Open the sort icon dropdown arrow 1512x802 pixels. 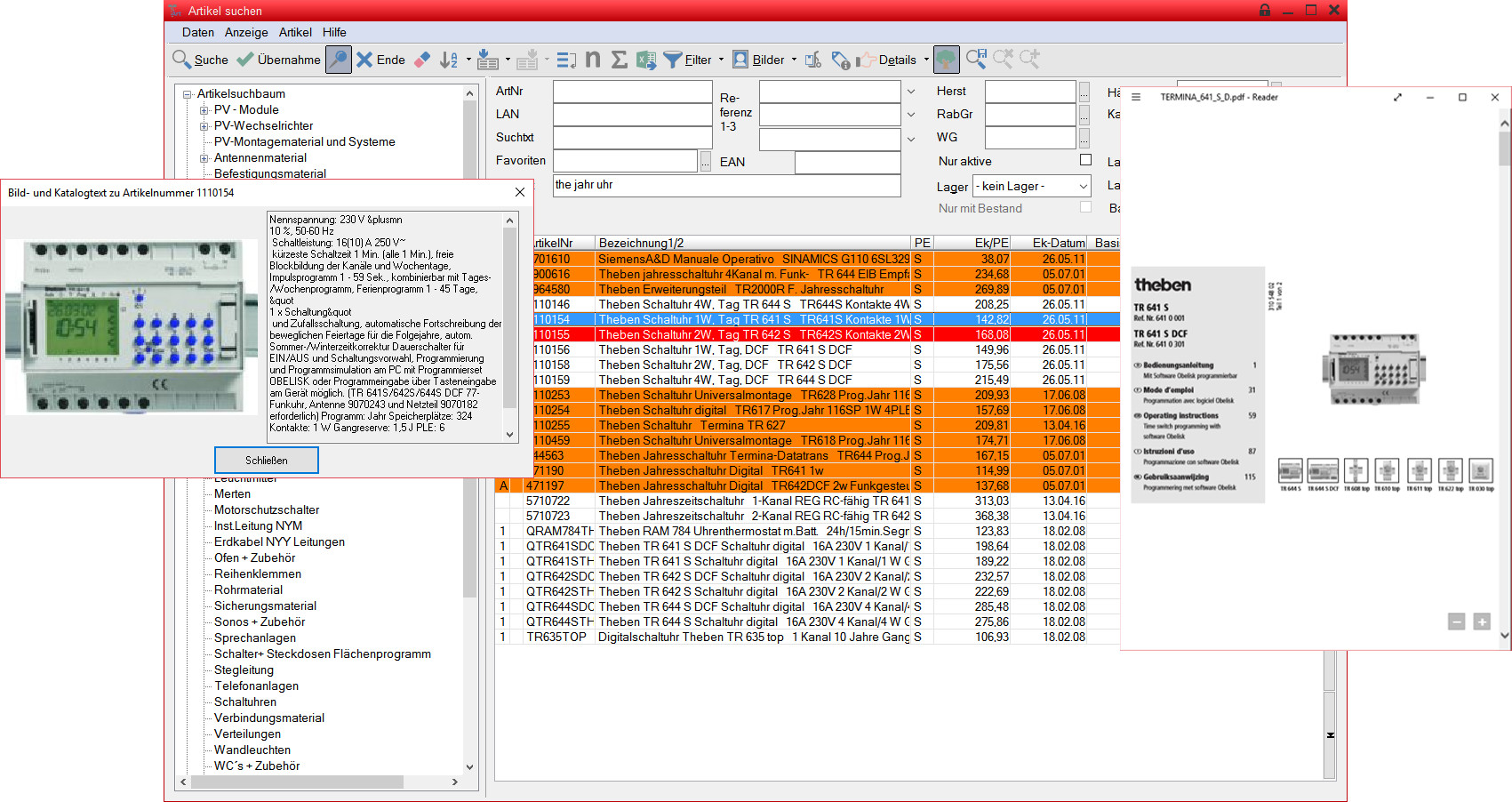coord(467,60)
